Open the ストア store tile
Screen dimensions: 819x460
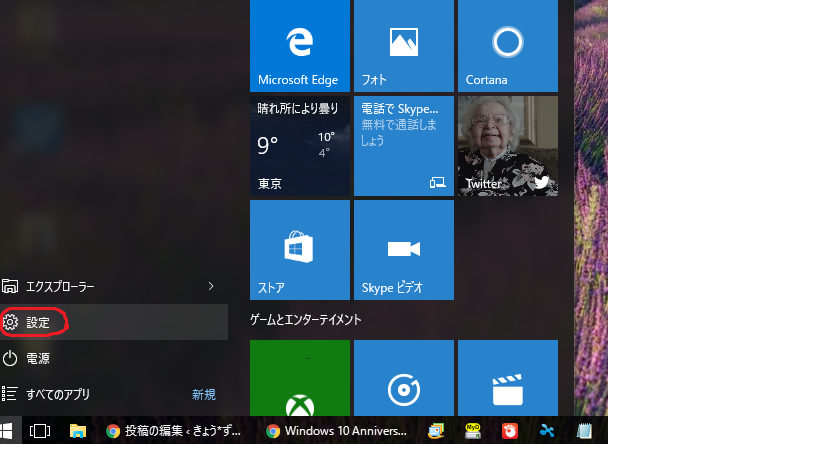click(300, 250)
